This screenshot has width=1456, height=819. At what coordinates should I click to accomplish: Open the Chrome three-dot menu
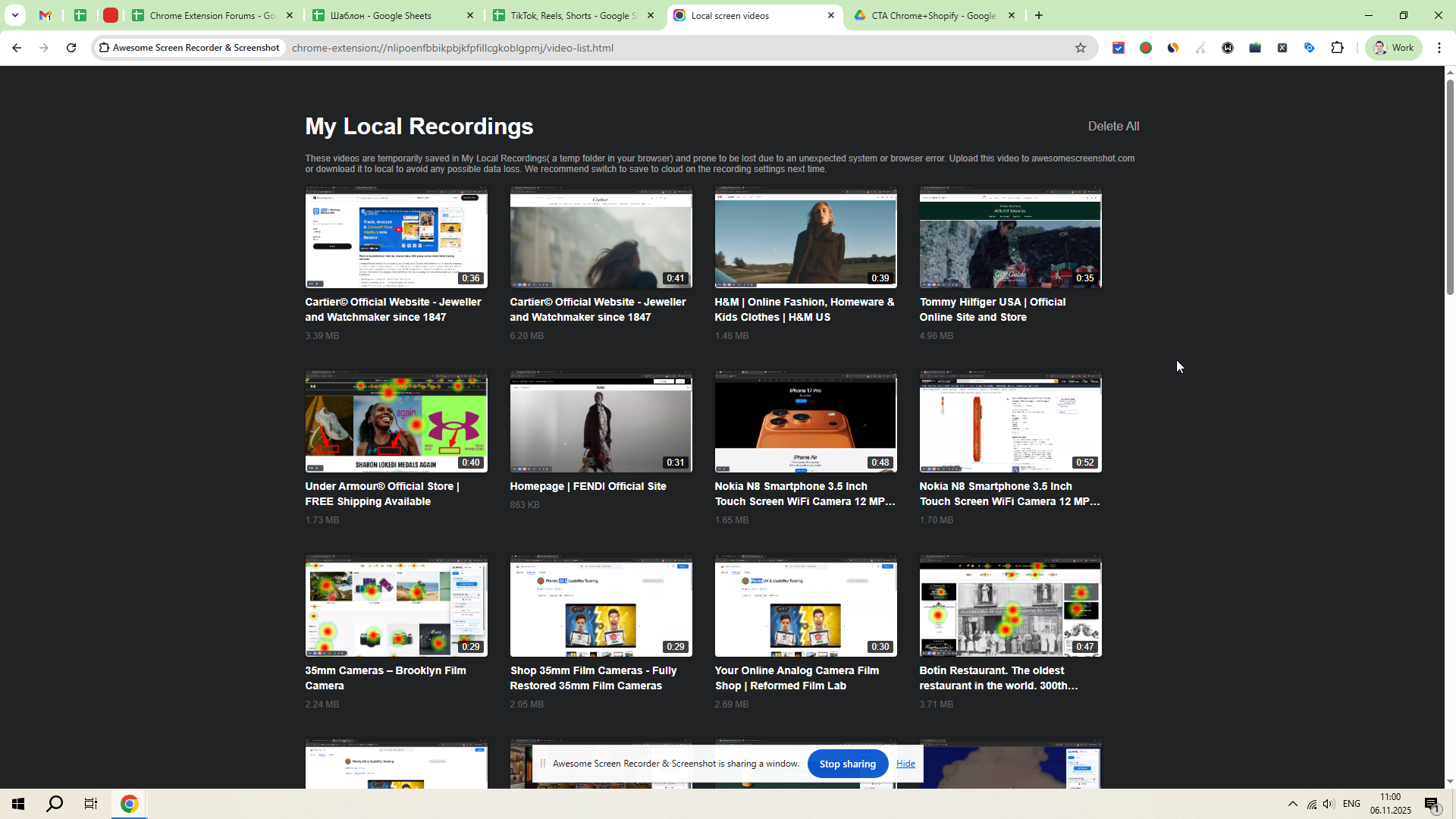(1439, 48)
